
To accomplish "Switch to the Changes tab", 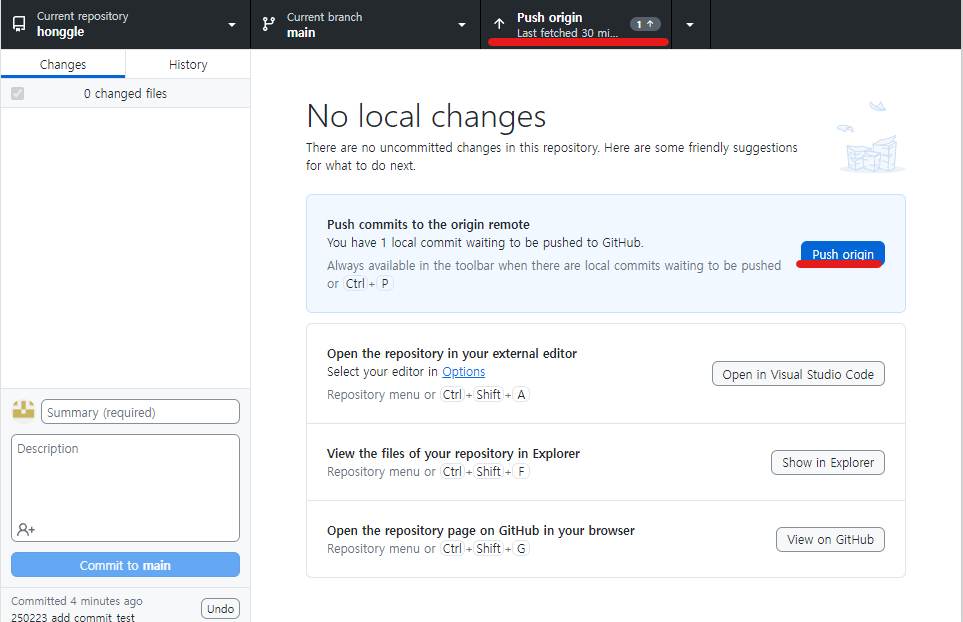I will pos(63,64).
